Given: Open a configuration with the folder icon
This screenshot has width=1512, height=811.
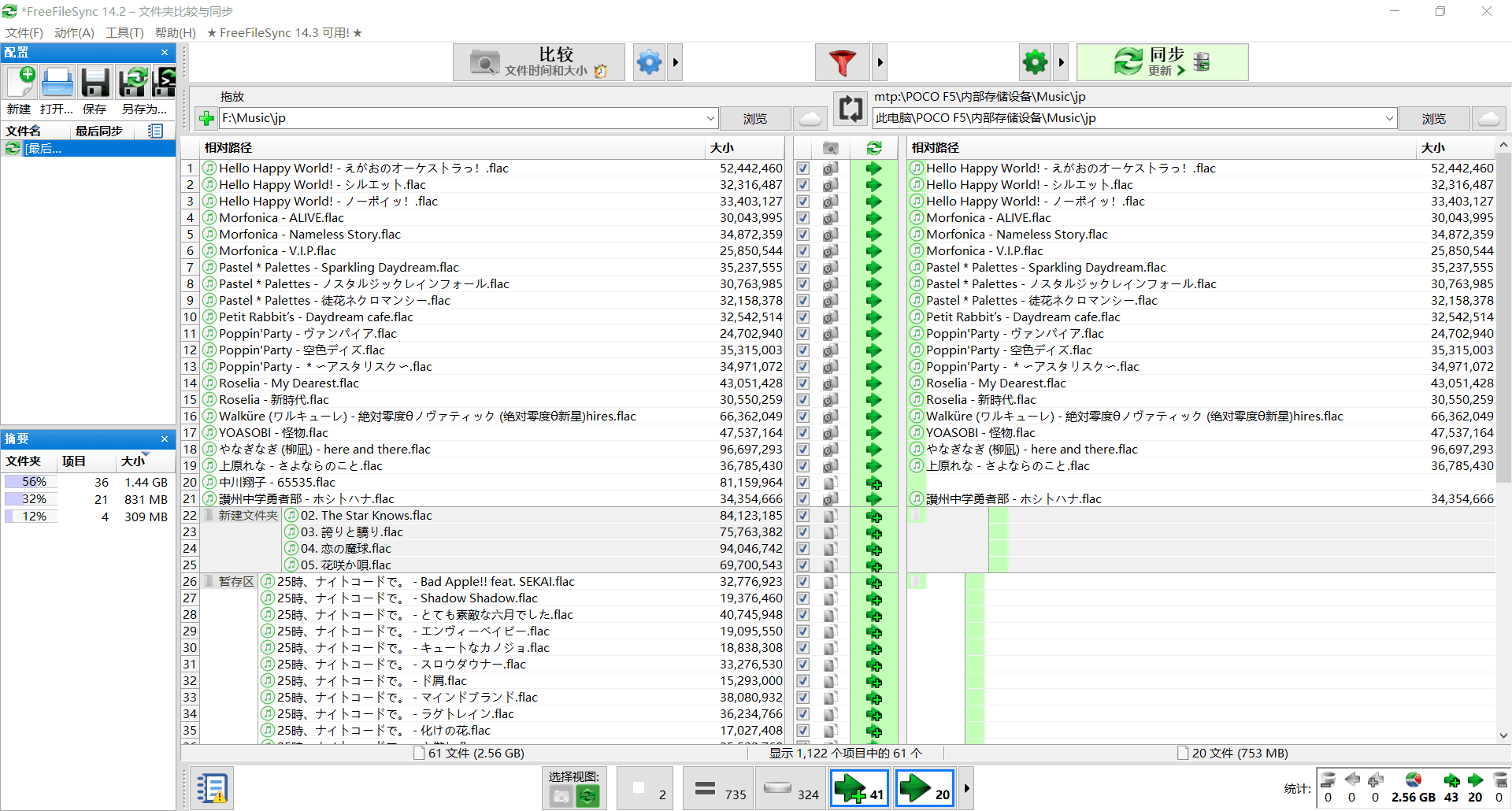Looking at the screenshot, I should pos(57,83).
